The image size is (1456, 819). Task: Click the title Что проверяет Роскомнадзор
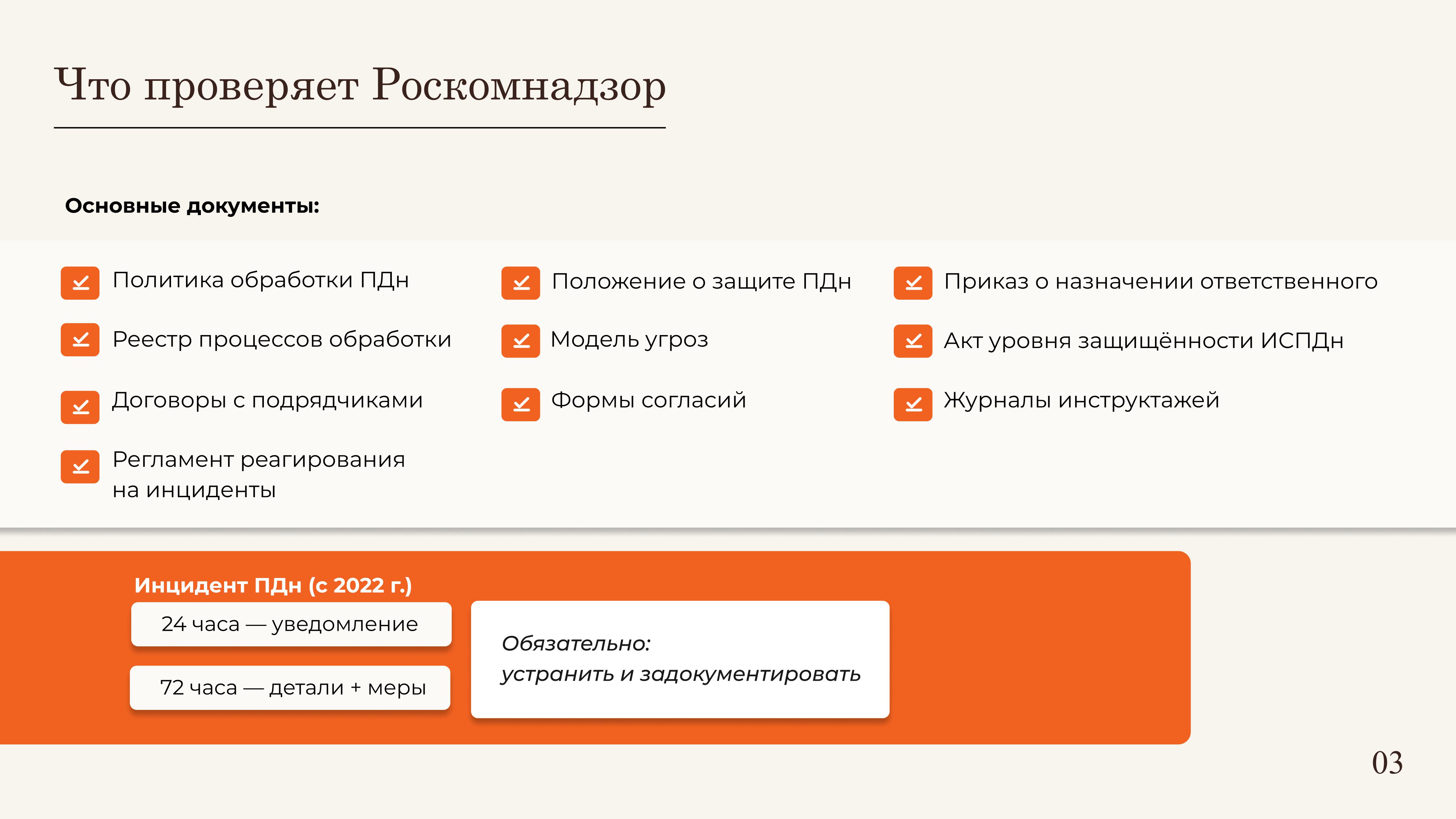coord(360,86)
